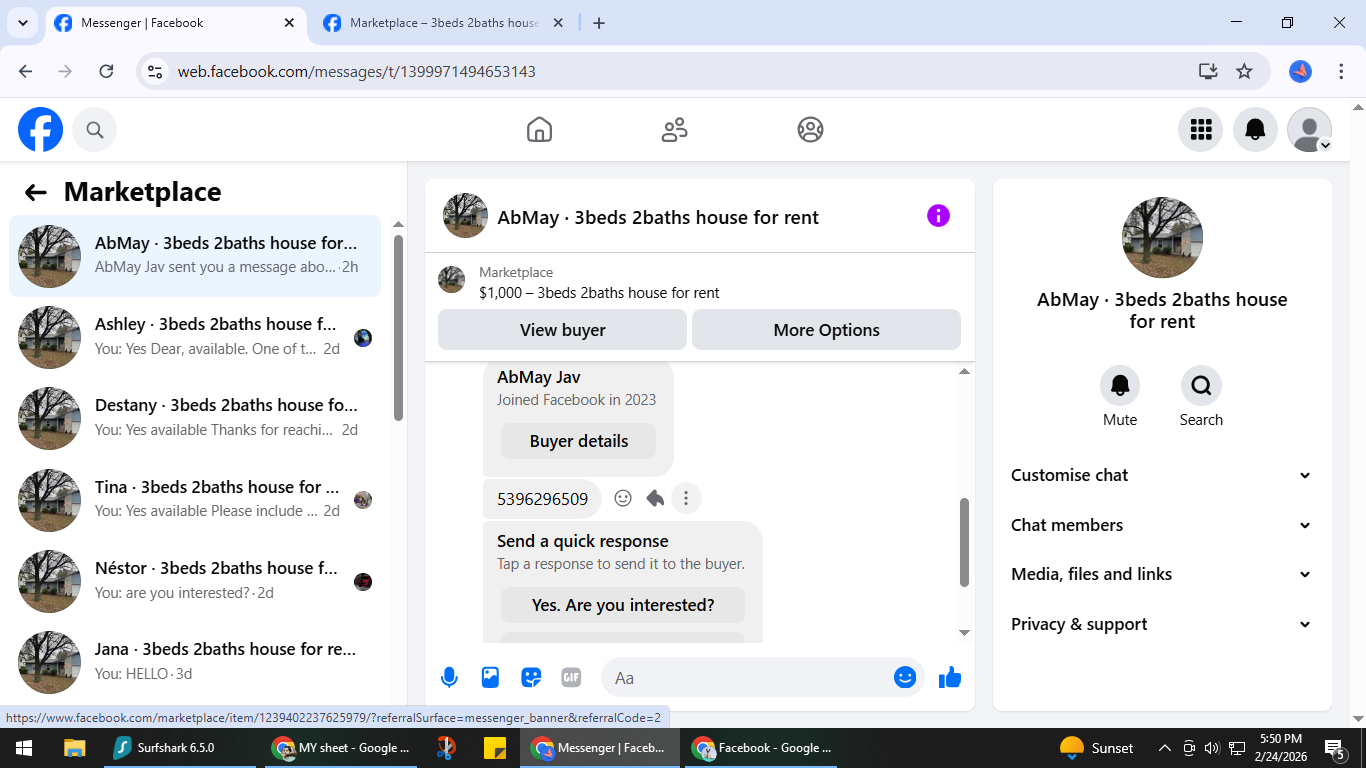Attach a photo file icon
Screen dimensions: 1366x768
pyautogui.click(x=490, y=678)
